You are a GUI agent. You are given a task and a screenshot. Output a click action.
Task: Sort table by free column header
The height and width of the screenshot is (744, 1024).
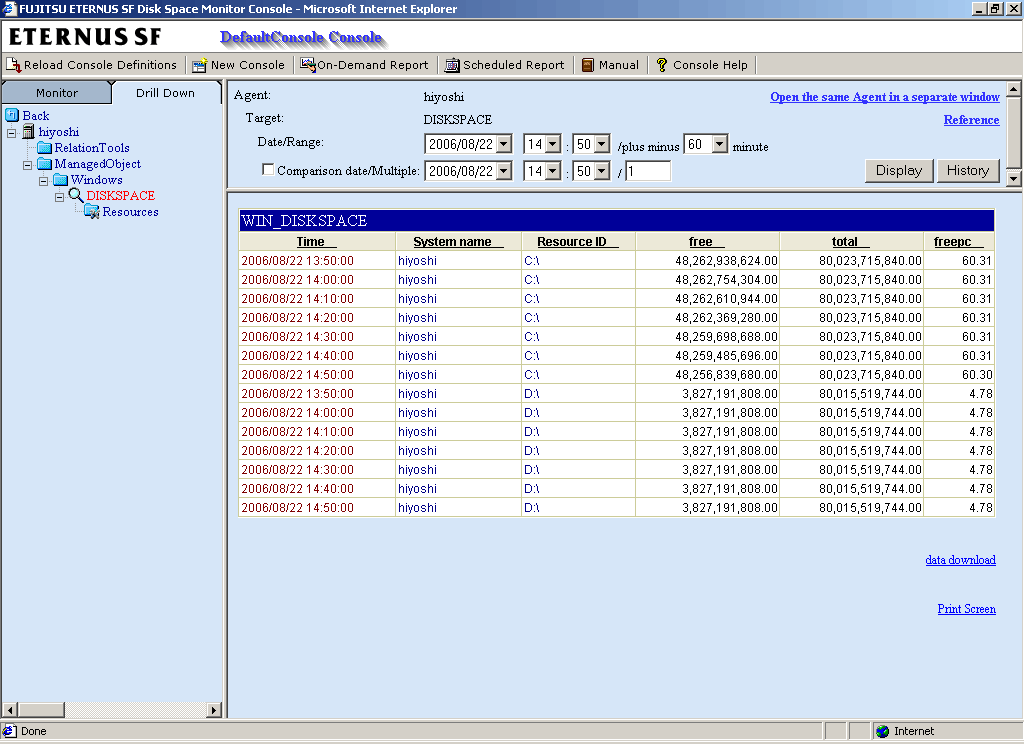707,242
